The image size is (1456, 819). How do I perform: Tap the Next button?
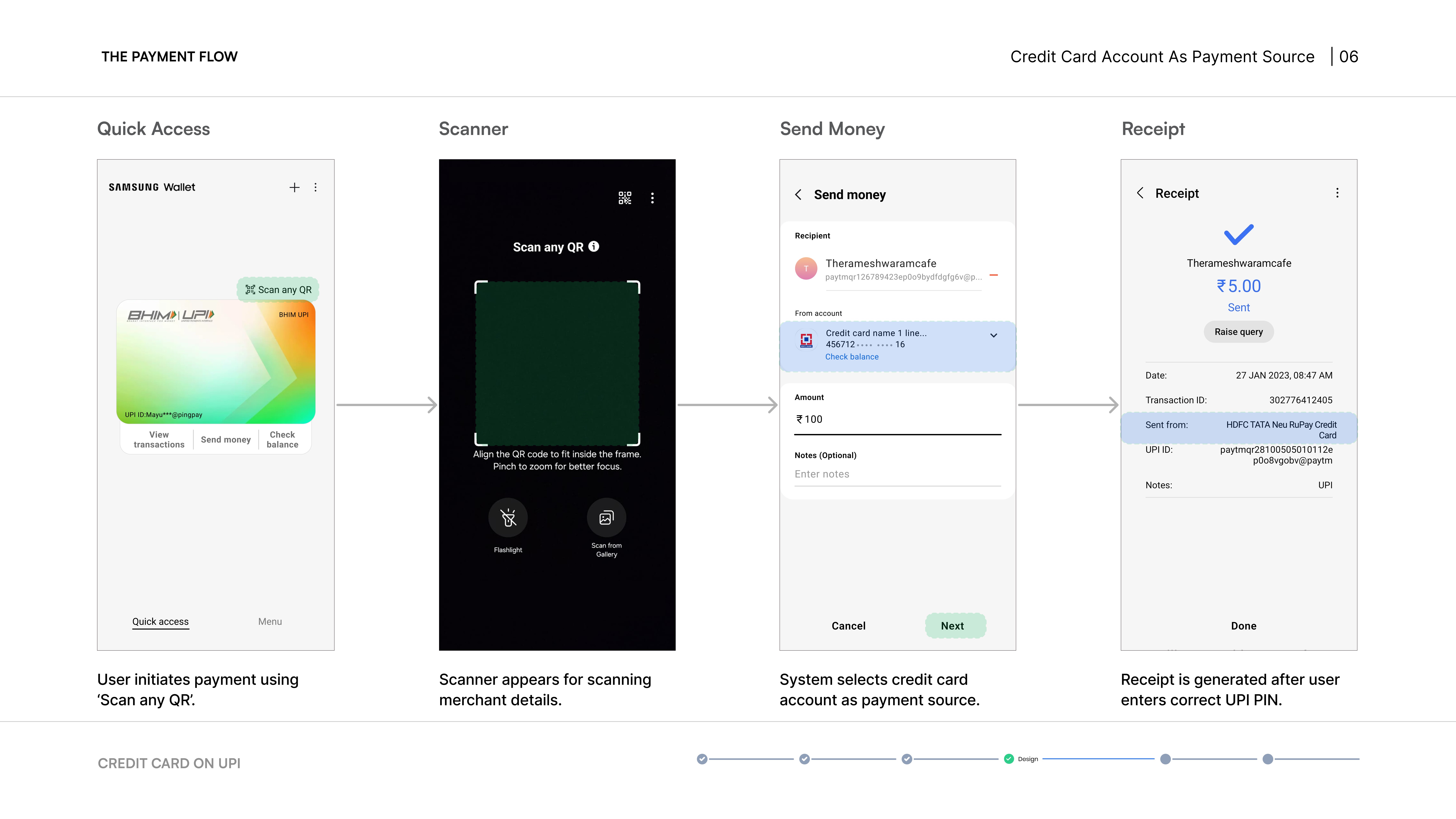tap(955, 626)
